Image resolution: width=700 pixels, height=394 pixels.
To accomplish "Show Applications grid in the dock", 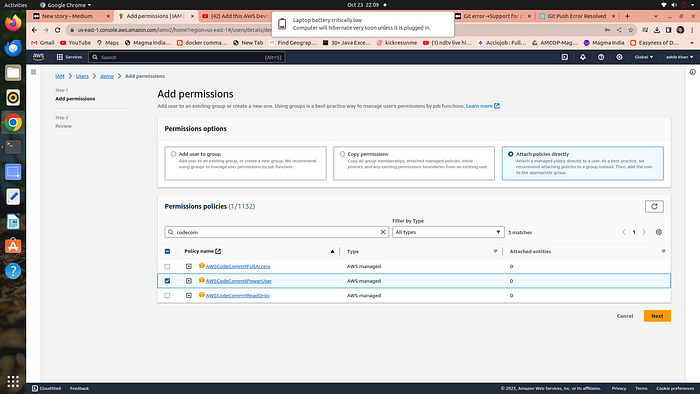I will tap(13, 382).
